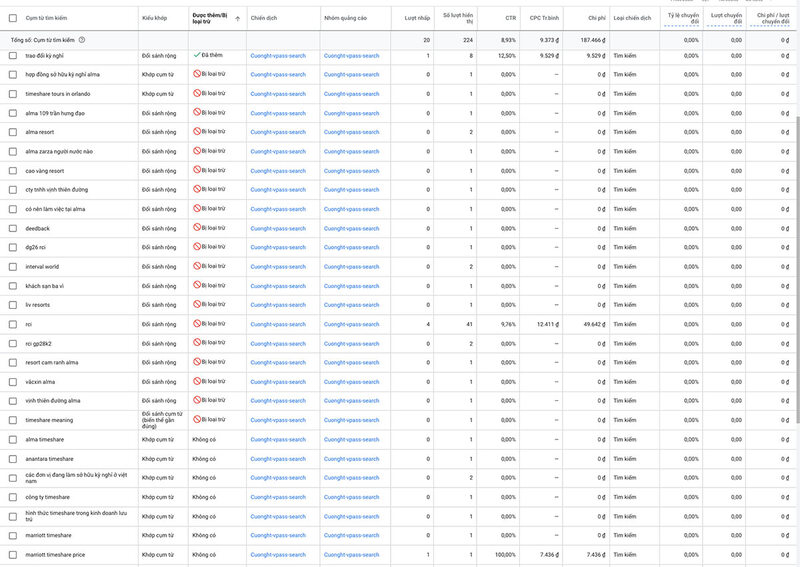
Task: Tick the select-all checkbox in table header
Action: click(13, 18)
